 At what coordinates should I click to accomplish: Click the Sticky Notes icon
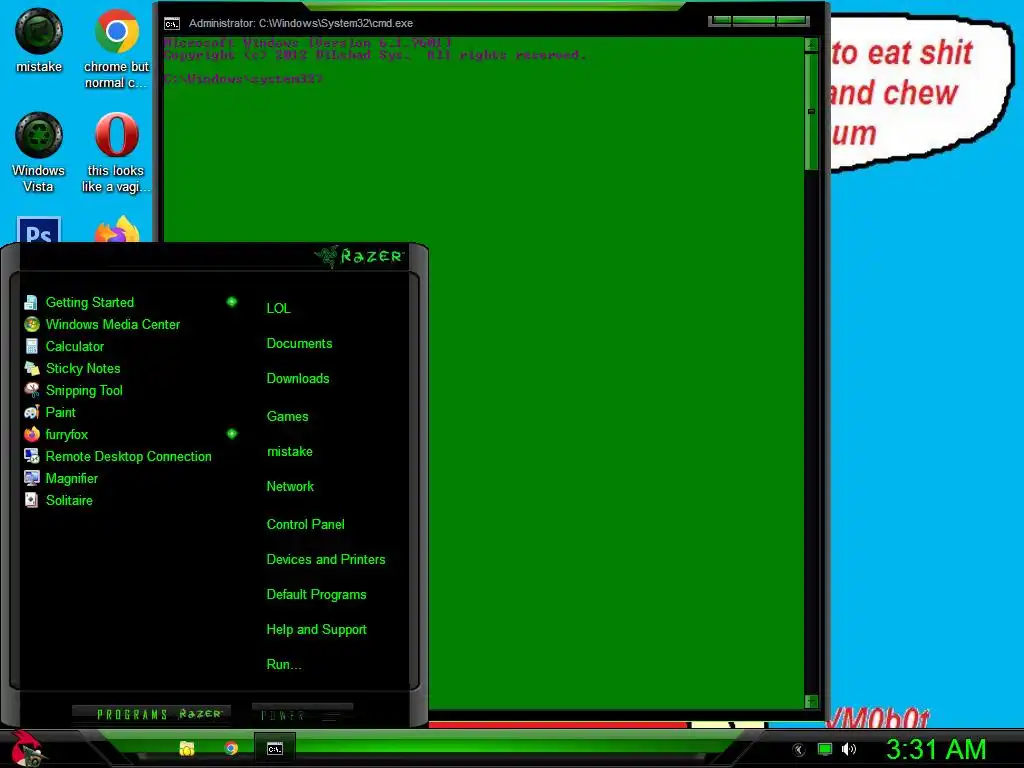tap(31, 368)
